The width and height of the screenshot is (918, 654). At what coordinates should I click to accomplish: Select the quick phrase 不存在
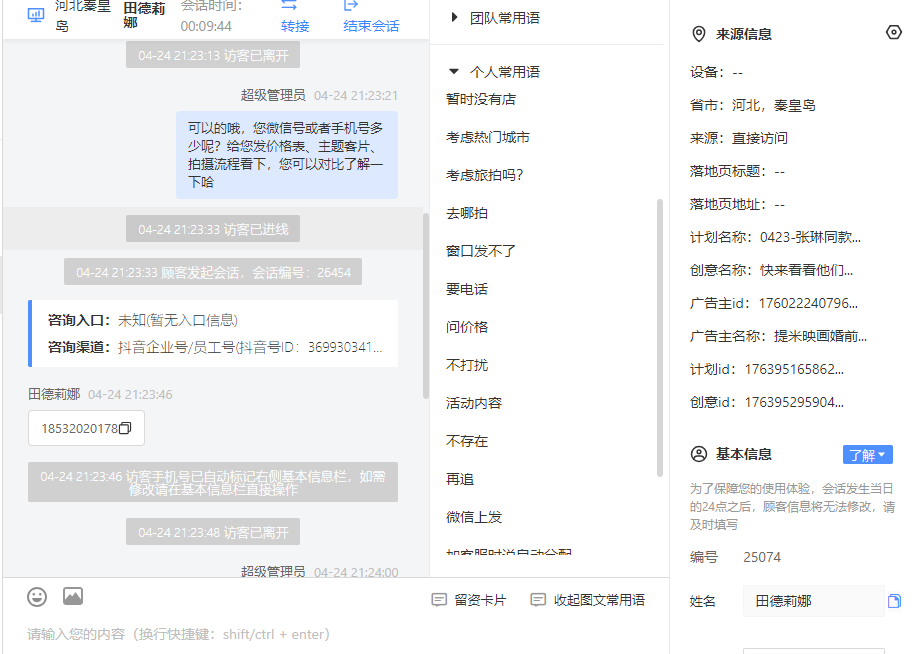[467, 441]
